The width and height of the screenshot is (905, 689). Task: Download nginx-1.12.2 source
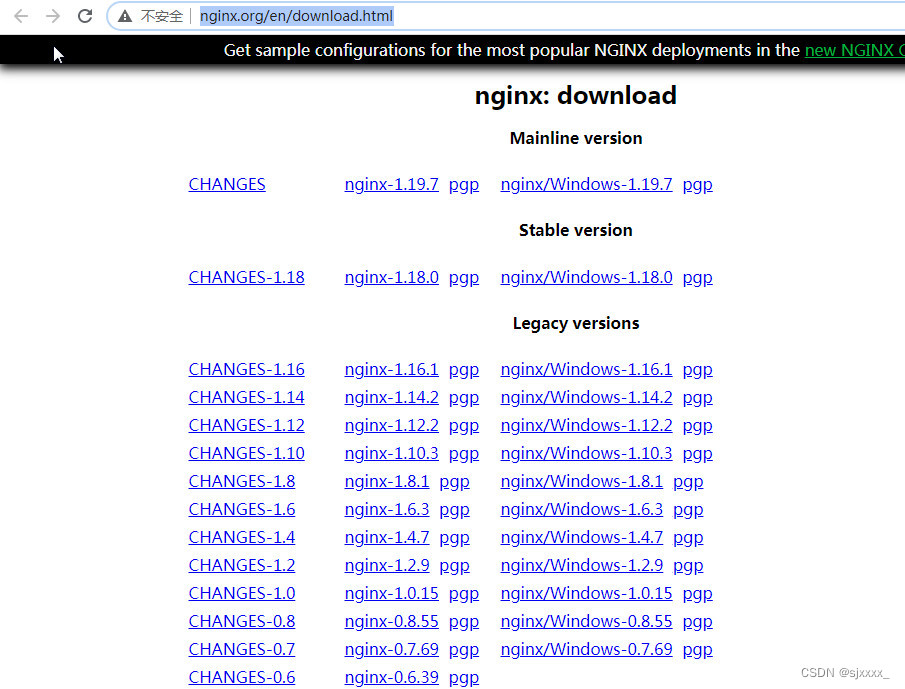[x=391, y=425]
